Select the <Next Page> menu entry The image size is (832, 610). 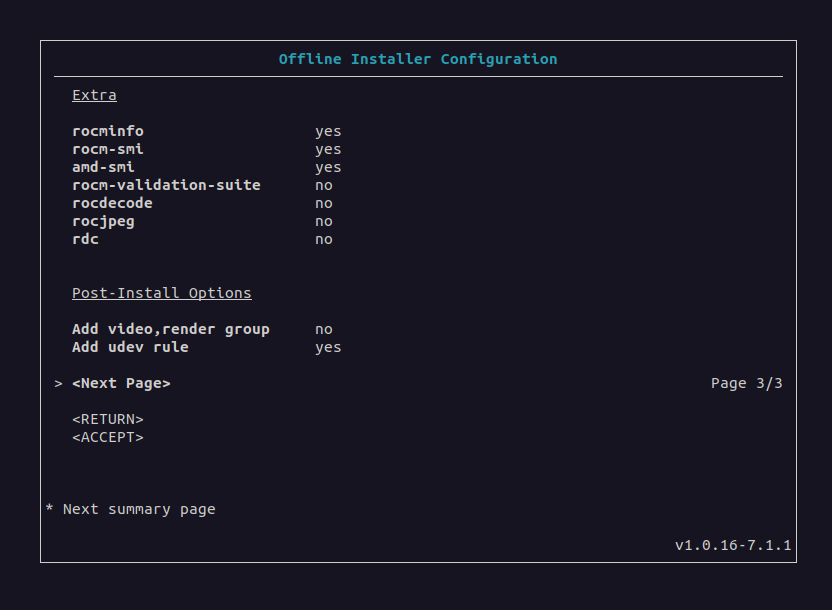(x=121, y=383)
